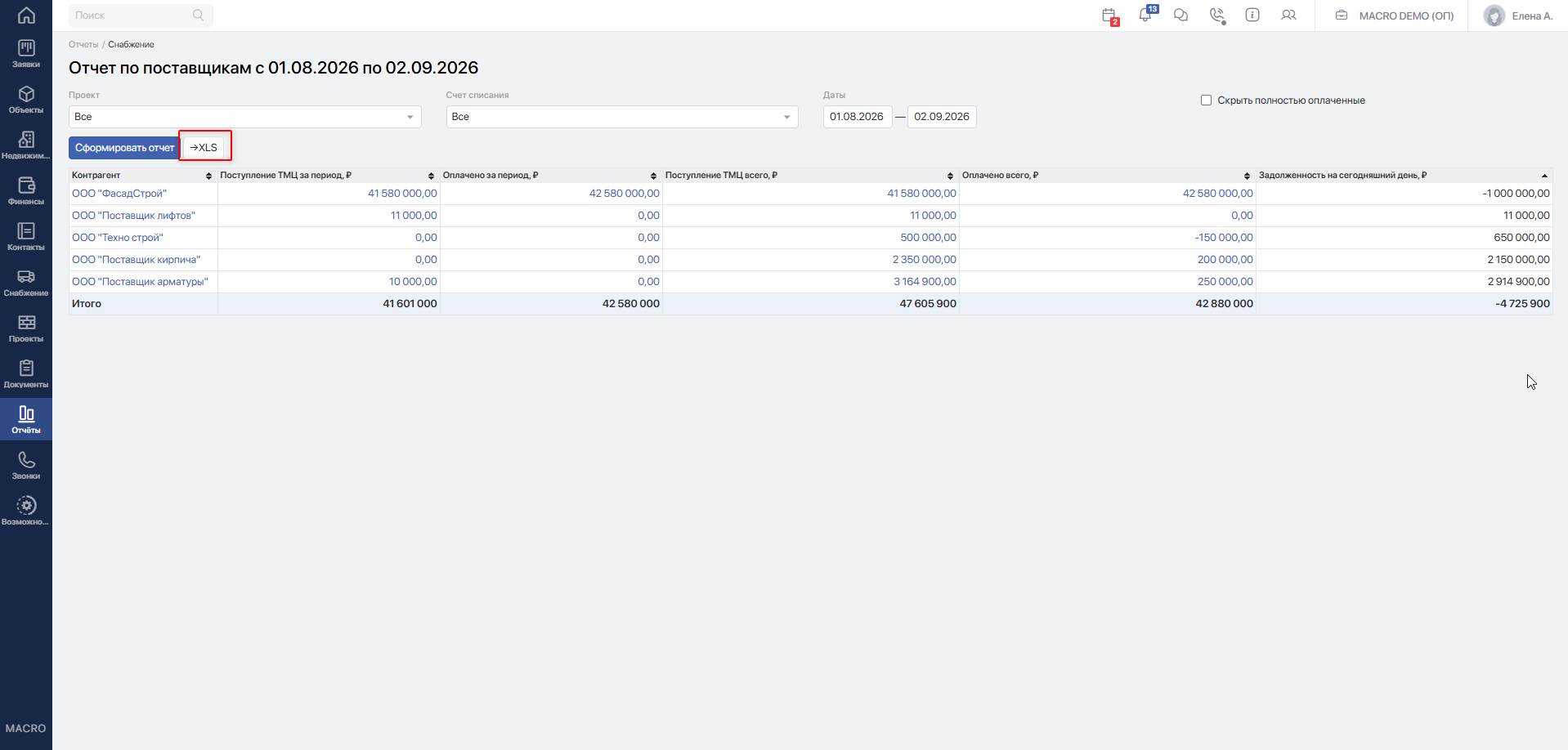This screenshot has height=750, width=1568.
Task: Click the phone calls icon in header
Action: [x=1217, y=16]
